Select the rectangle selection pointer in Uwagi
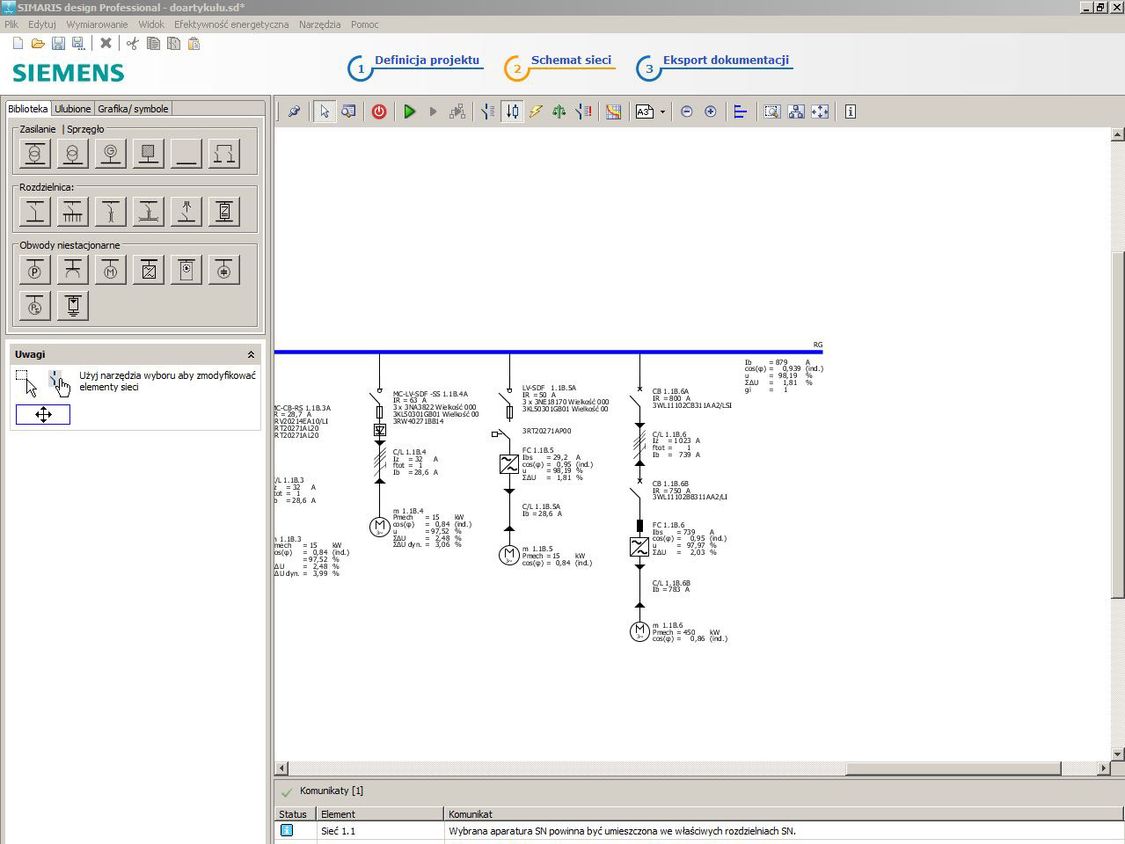Image resolution: width=1125 pixels, height=844 pixels. [x=27, y=383]
